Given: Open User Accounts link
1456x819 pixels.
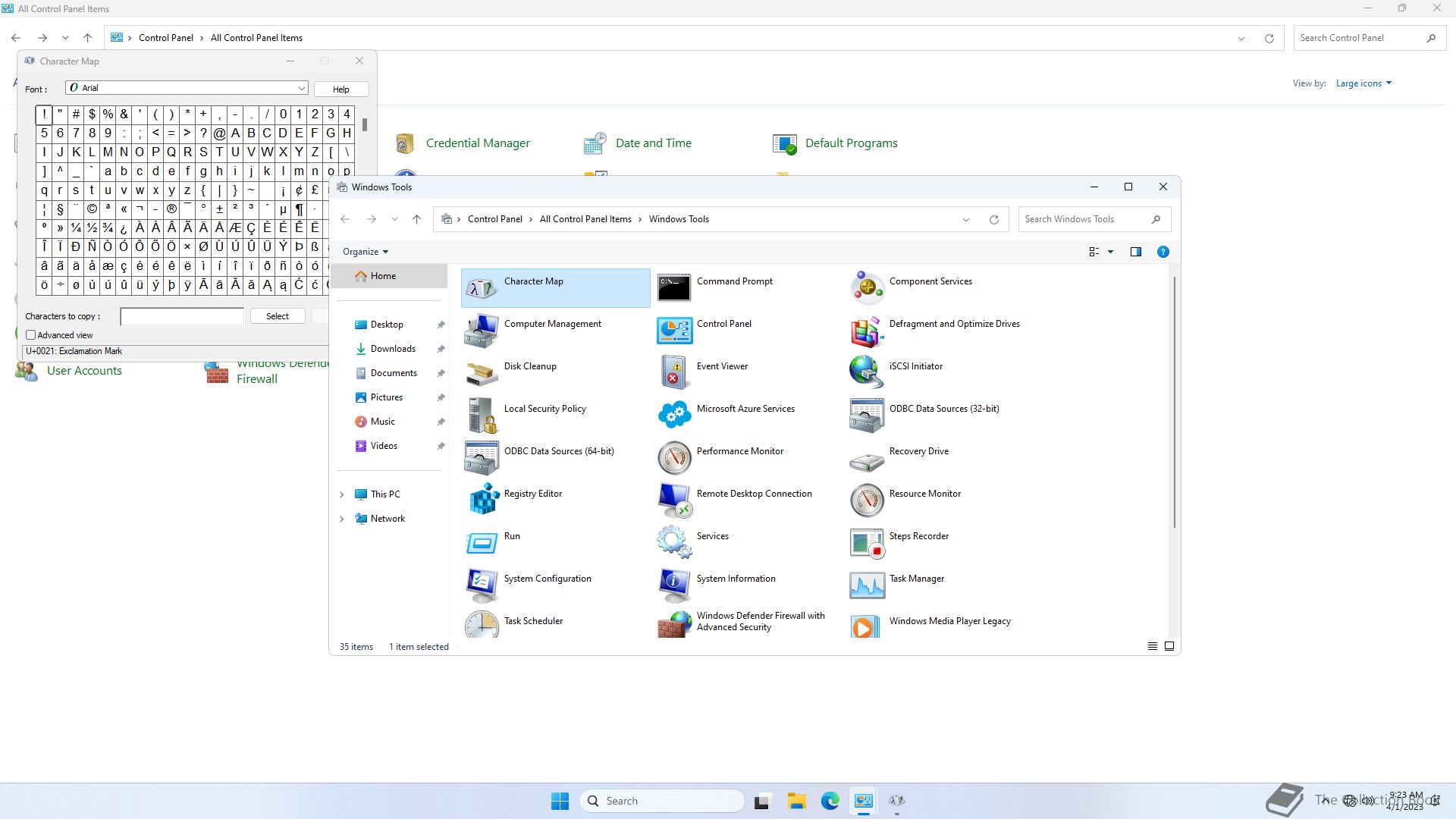Looking at the screenshot, I should pos(84,371).
